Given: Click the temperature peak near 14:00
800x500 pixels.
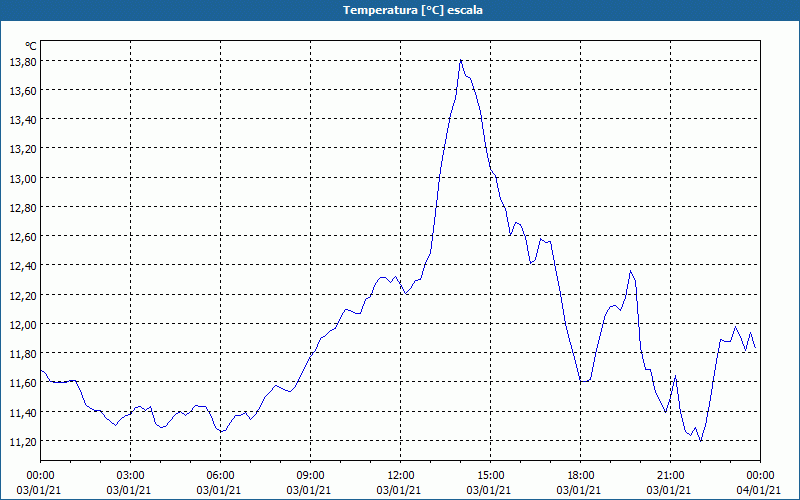Looking at the screenshot, I should [x=461, y=60].
